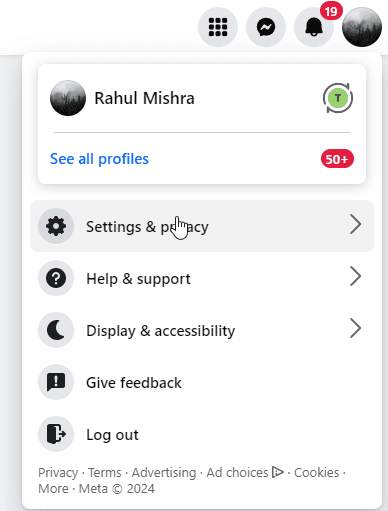
Task: Select the Give feedback menu entry
Action: coord(202,382)
